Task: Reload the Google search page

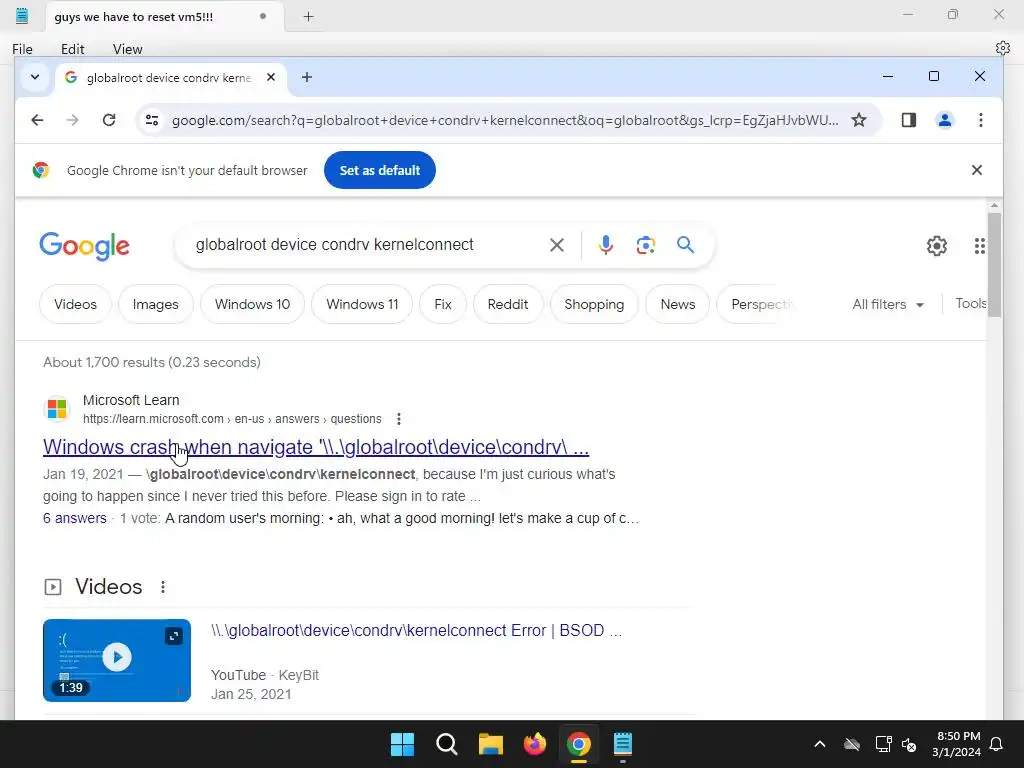Action: pyautogui.click(x=109, y=120)
